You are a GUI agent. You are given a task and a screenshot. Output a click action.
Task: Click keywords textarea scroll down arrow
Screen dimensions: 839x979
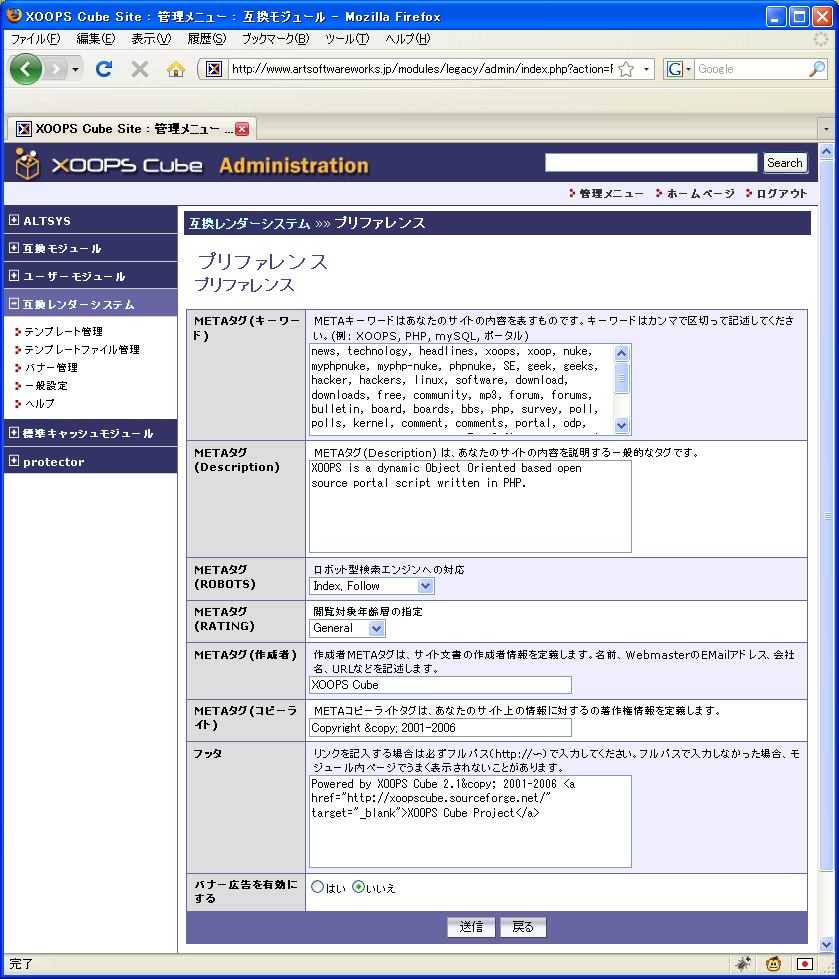[x=621, y=425]
